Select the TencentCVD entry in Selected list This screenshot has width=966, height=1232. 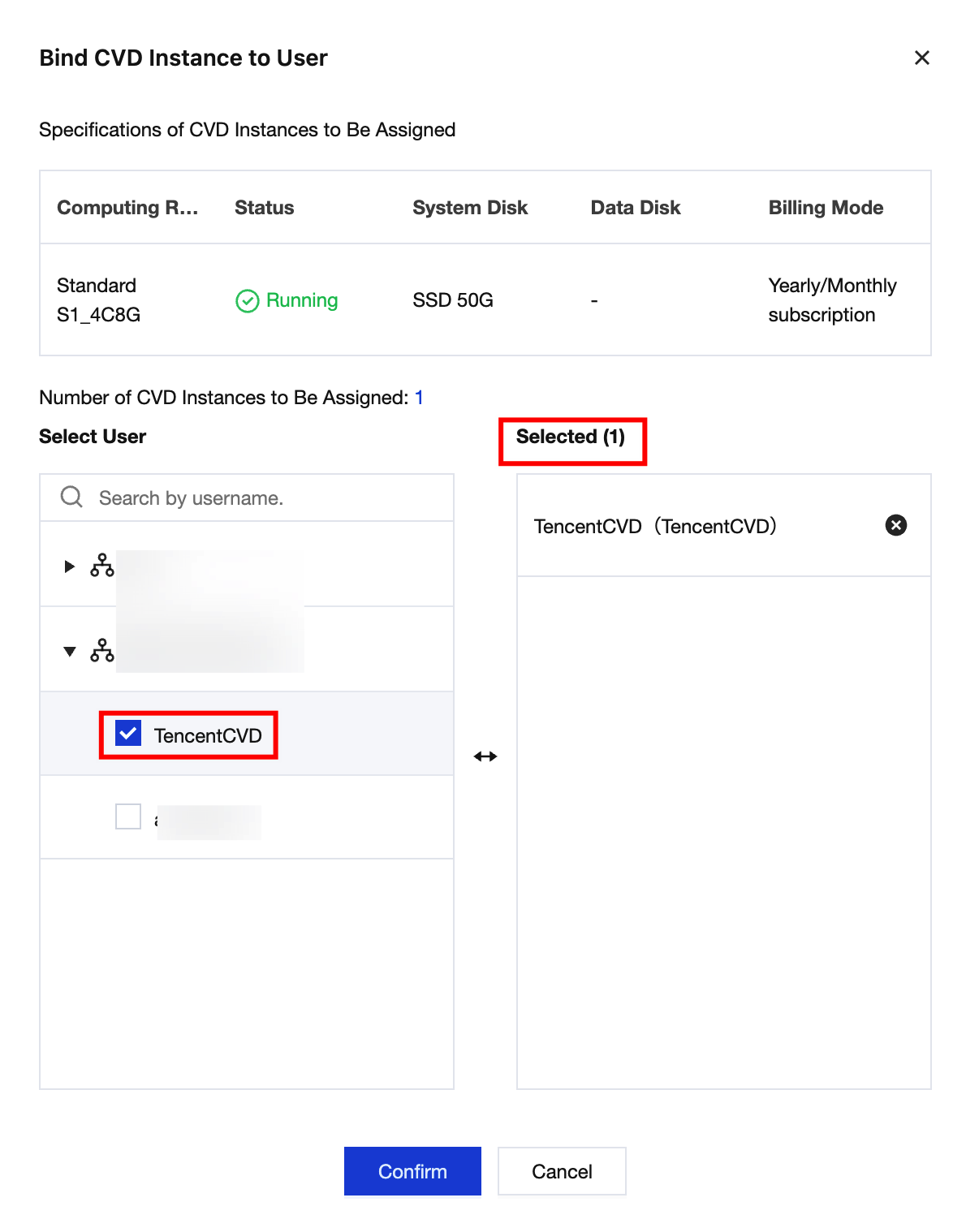(x=655, y=526)
